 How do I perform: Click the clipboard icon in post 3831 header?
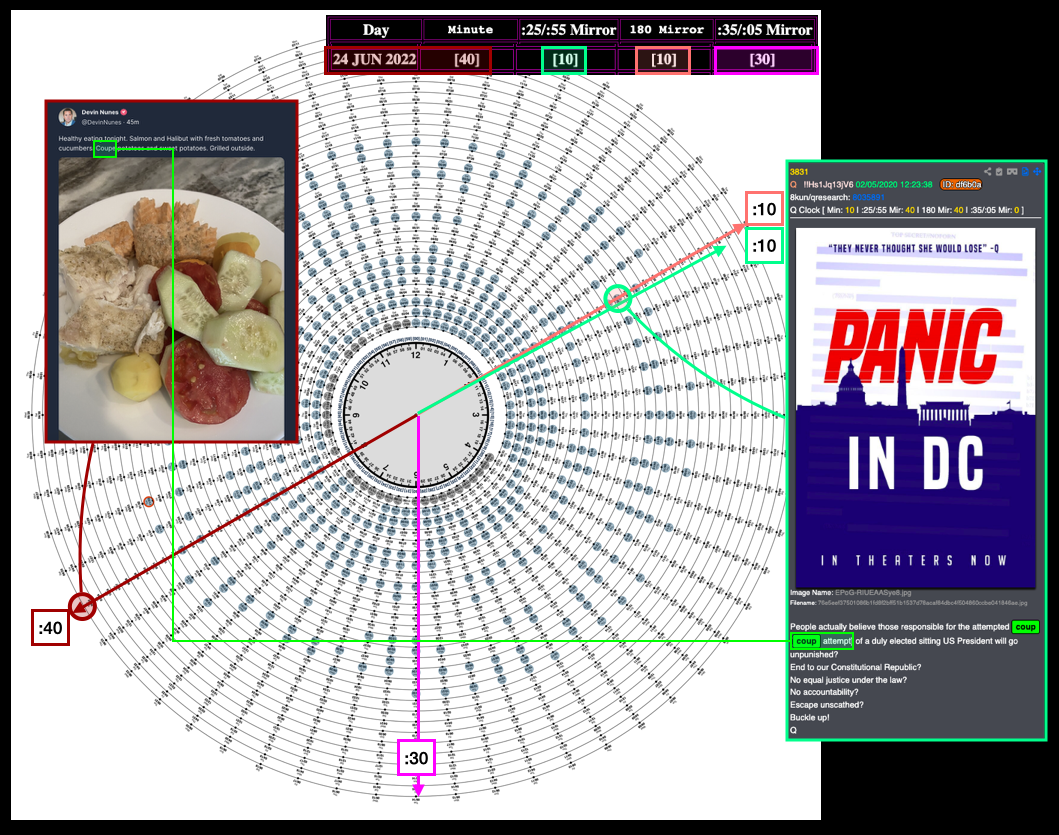point(1000,172)
